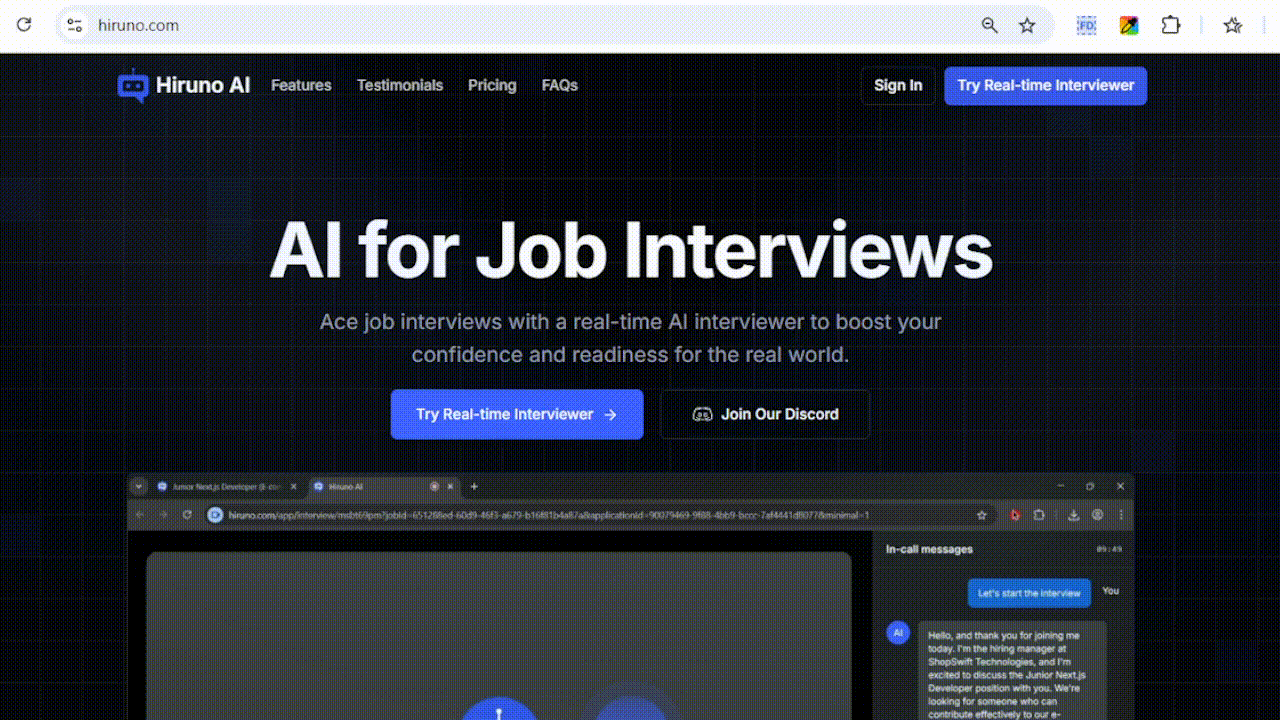Click the arrow icon in the hero Try button
The image size is (1280, 720).
(x=610, y=414)
